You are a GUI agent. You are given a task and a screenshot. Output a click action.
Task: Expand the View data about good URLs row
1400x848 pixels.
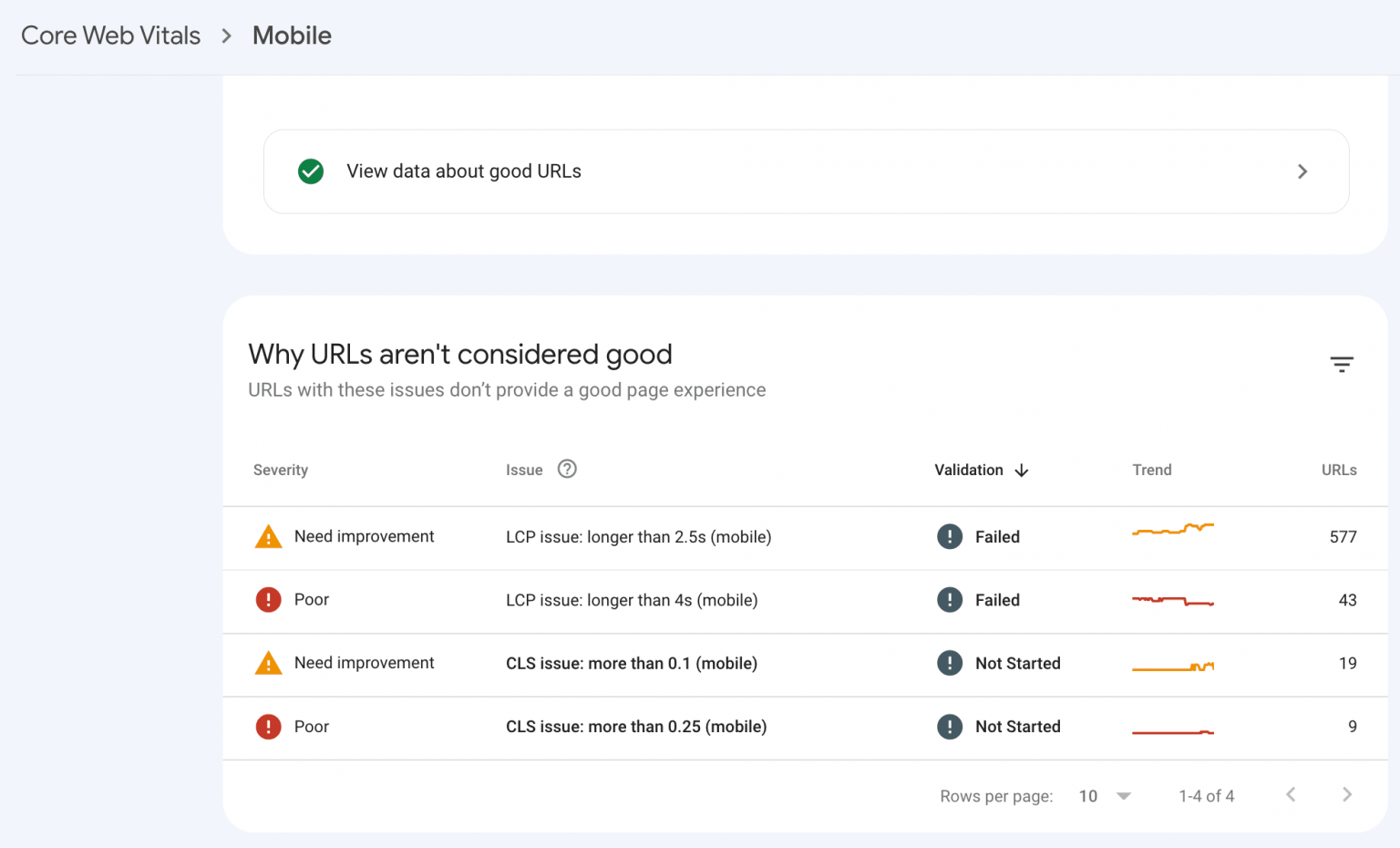coord(1302,171)
